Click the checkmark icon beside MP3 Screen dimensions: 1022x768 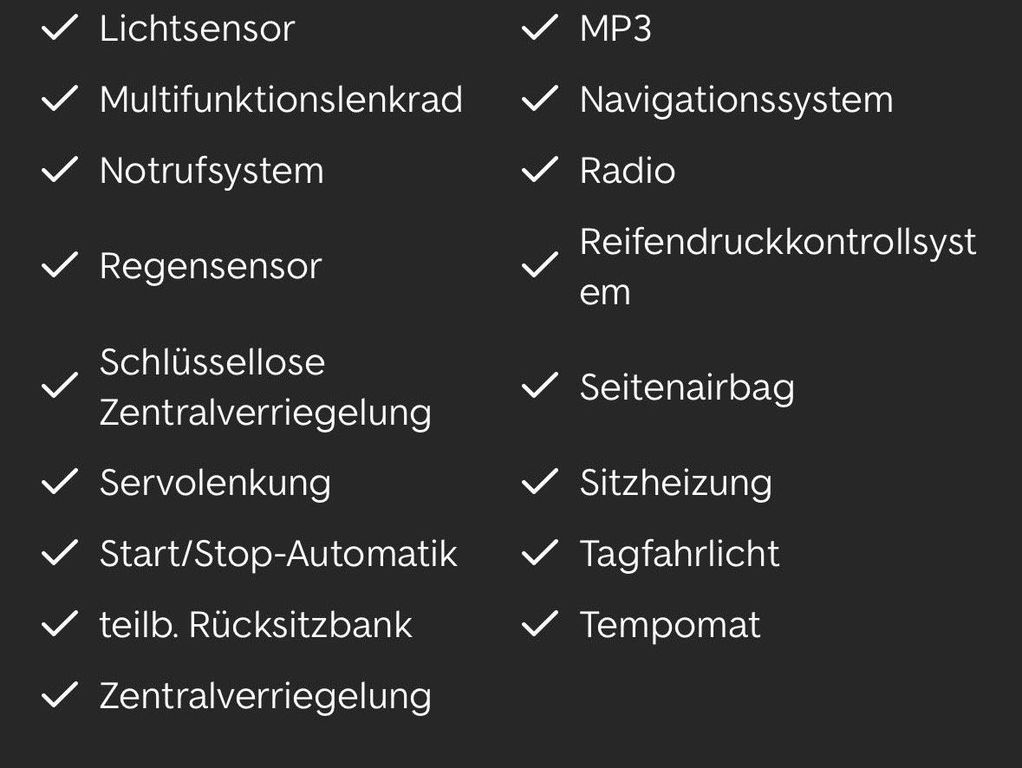(x=540, y=28)
